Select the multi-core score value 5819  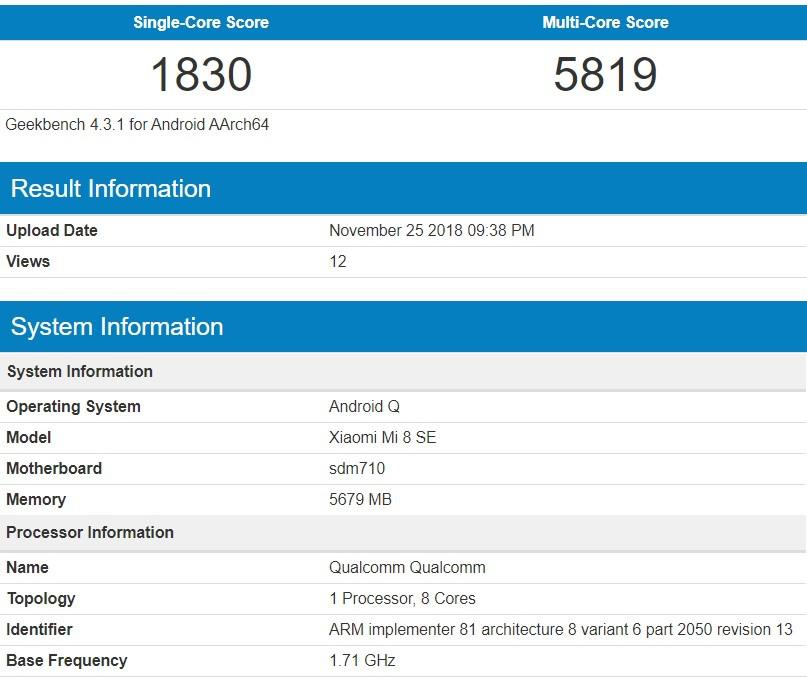(605, 75)
